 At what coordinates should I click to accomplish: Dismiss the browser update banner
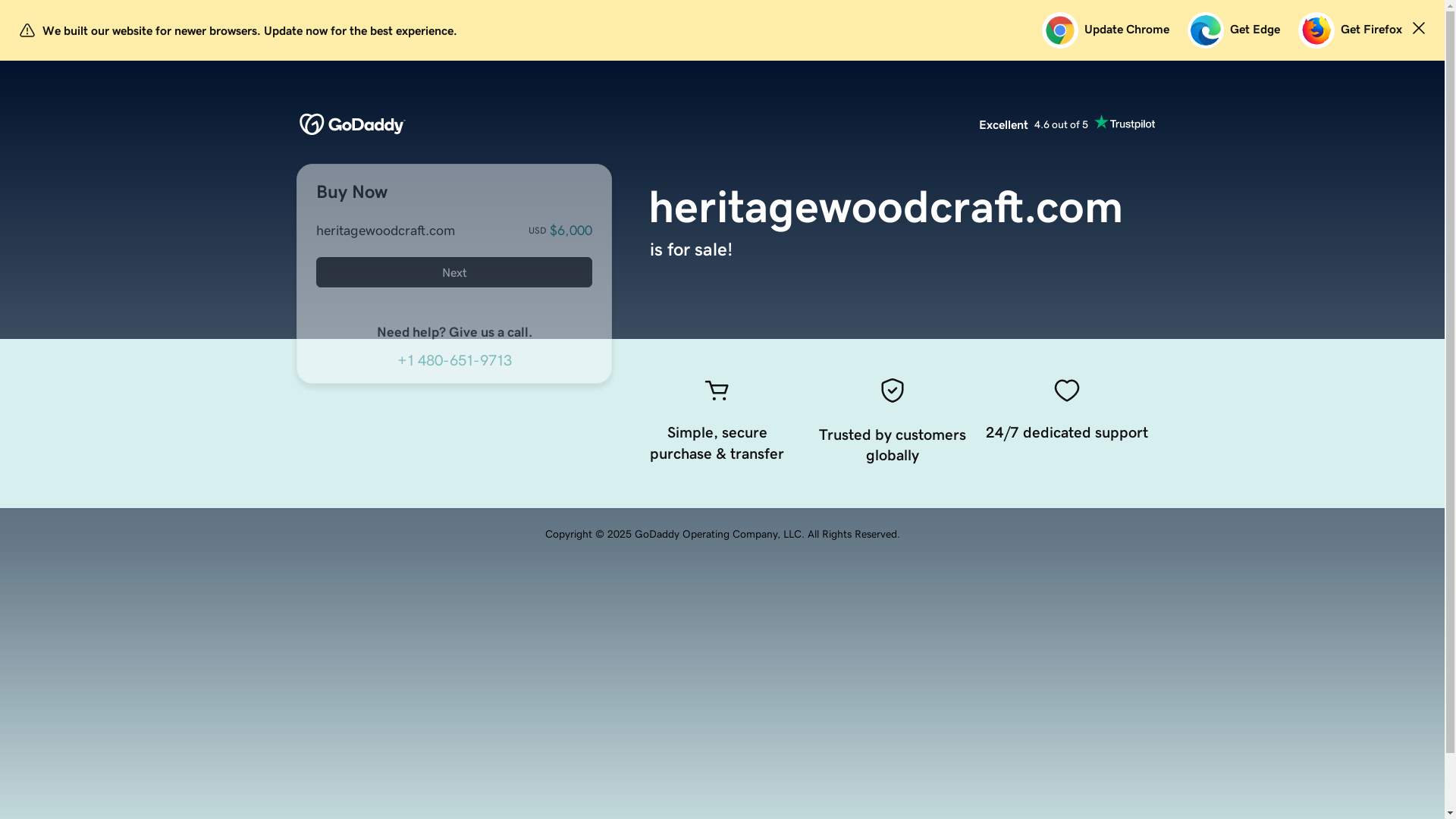pyautogui.click(x=1418, y=28)
